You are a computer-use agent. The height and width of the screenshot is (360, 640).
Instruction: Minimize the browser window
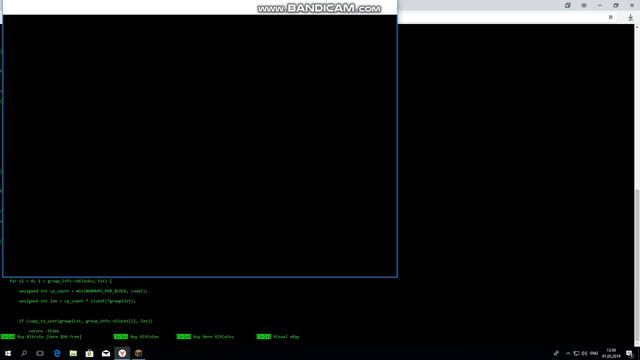(x=600, y=5)
